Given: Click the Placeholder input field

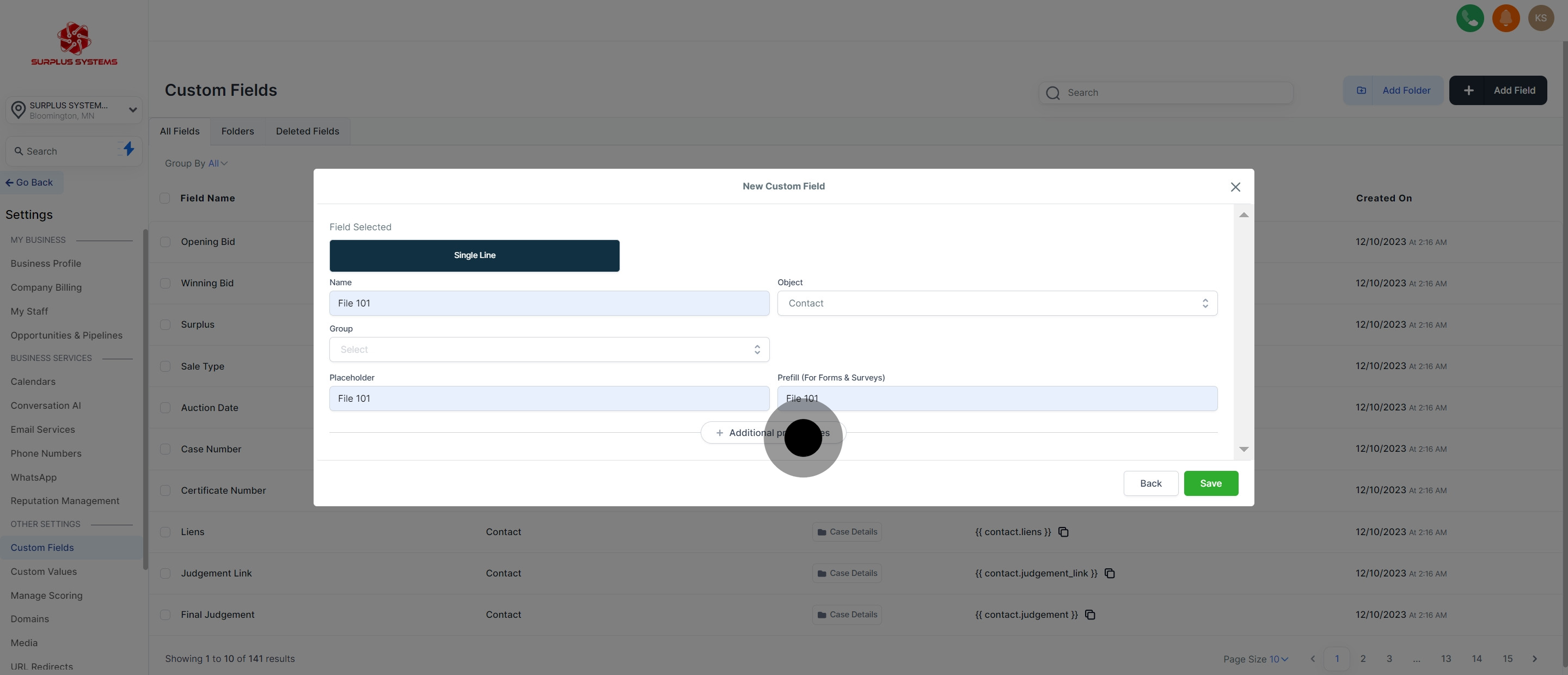Looking at the screenshot, I should tap(549, 398).
